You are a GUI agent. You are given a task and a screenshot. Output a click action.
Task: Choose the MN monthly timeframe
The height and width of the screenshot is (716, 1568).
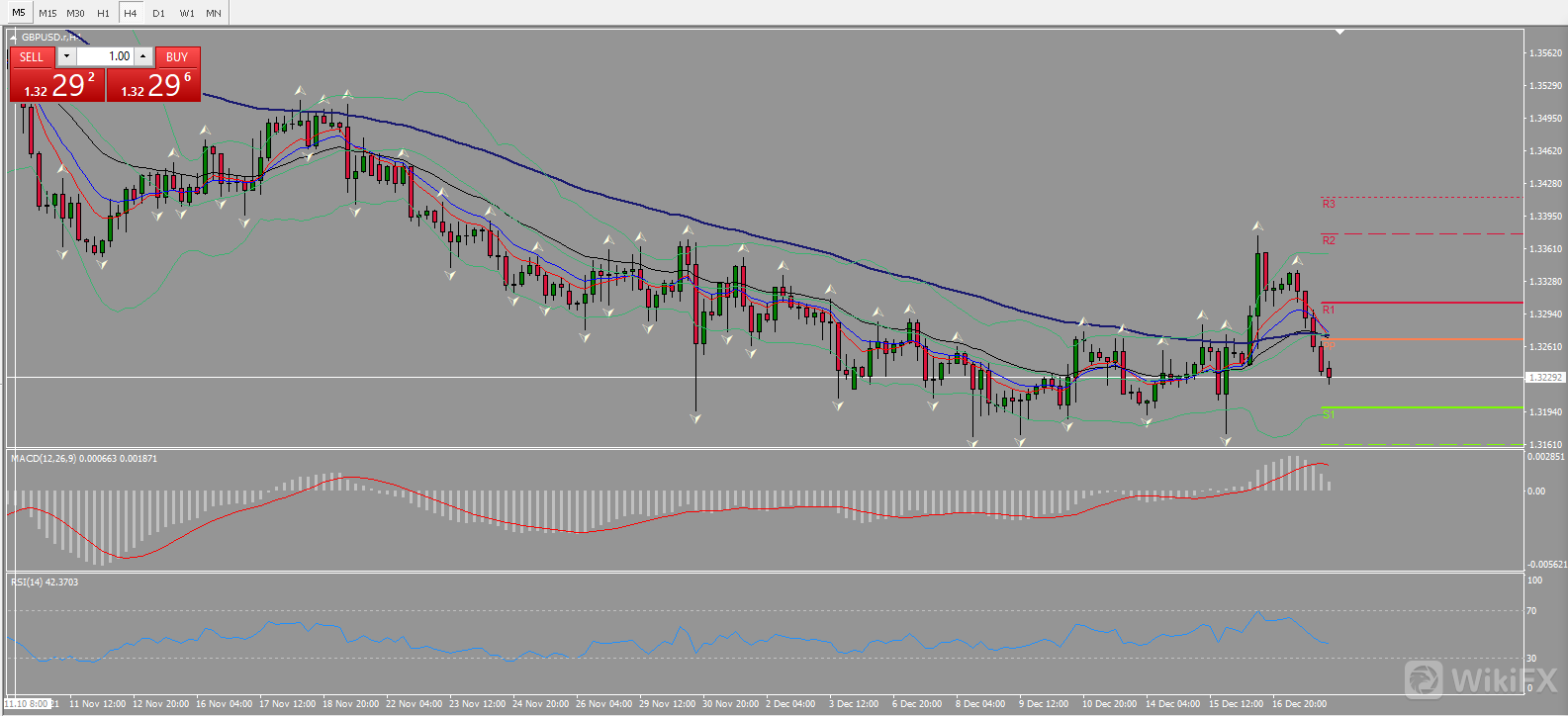[214, 13]
